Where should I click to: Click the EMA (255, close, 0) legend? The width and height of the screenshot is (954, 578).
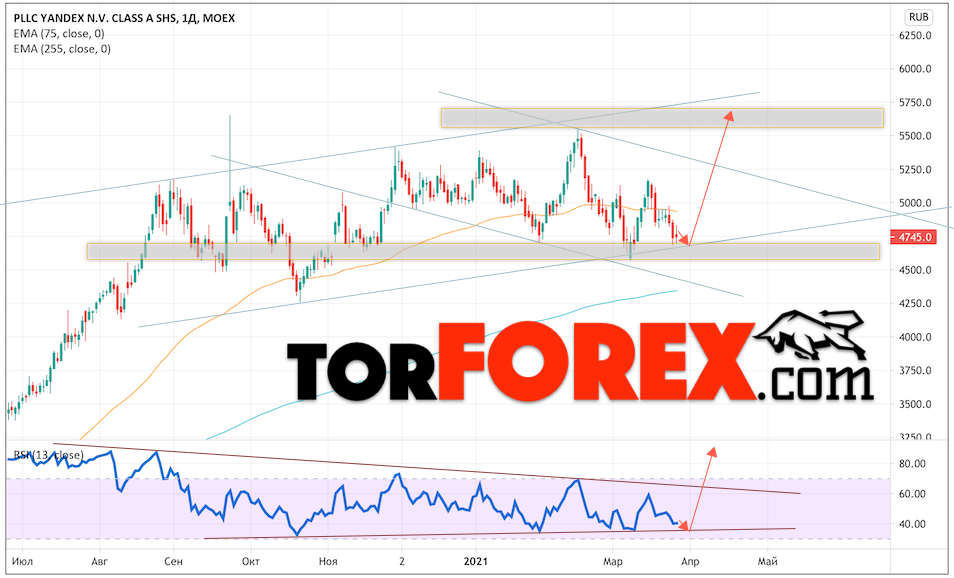tap(62, 49)
